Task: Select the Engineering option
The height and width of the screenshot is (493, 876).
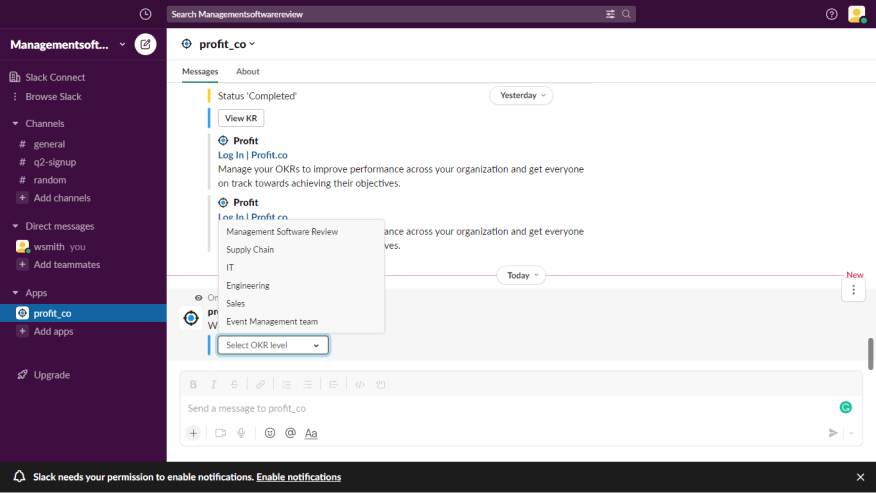Action: [x=301, y=286]
